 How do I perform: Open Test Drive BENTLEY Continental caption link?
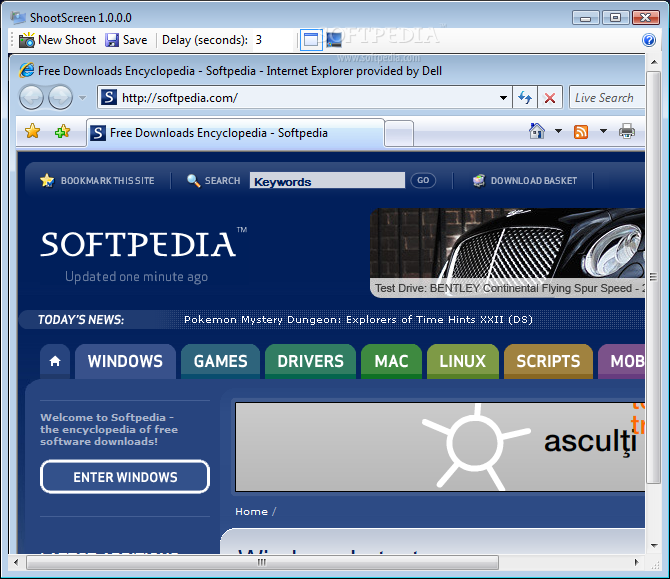pos(509,288)
